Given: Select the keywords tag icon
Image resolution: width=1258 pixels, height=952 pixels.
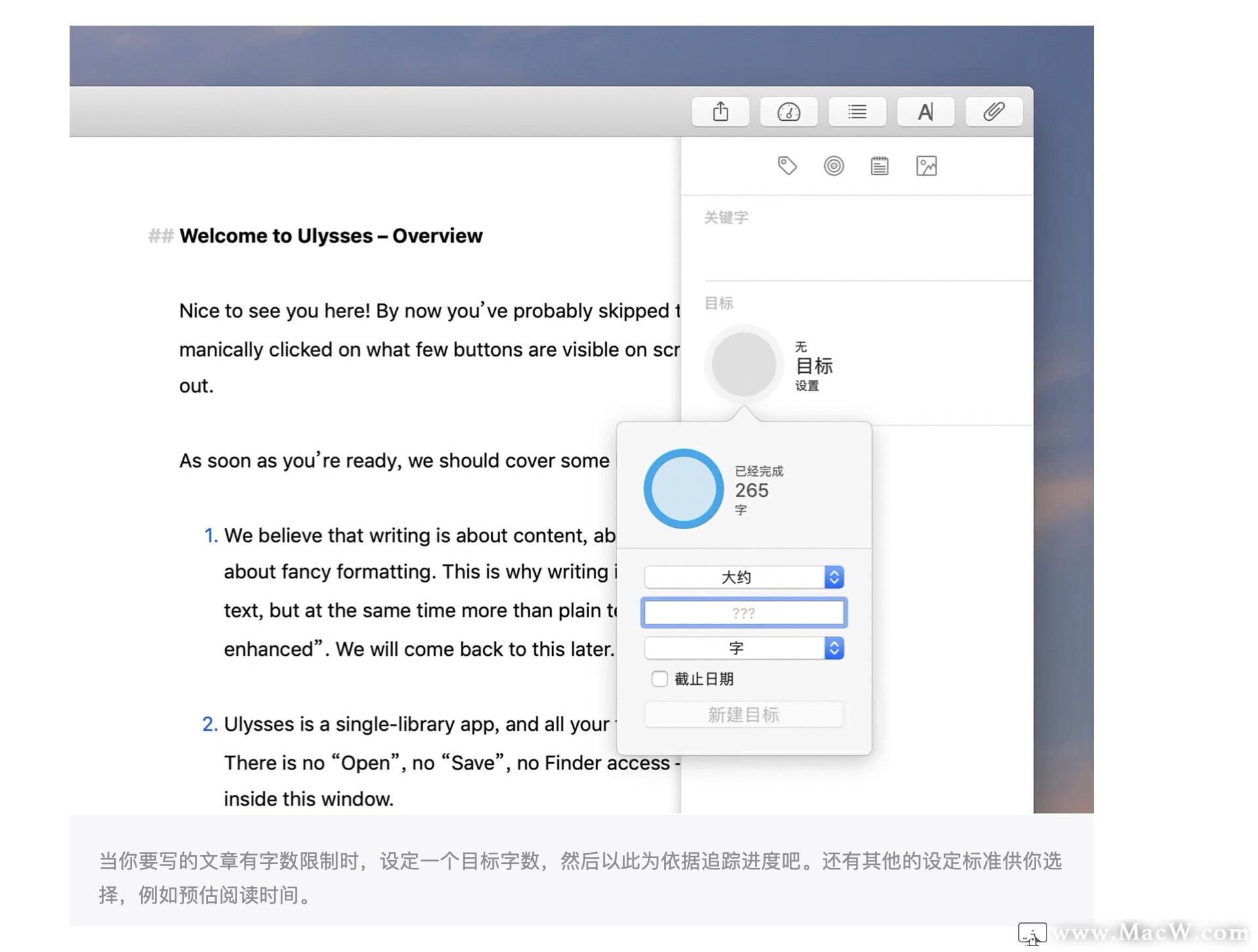Looking at the screenshot, I should (787, 166).
